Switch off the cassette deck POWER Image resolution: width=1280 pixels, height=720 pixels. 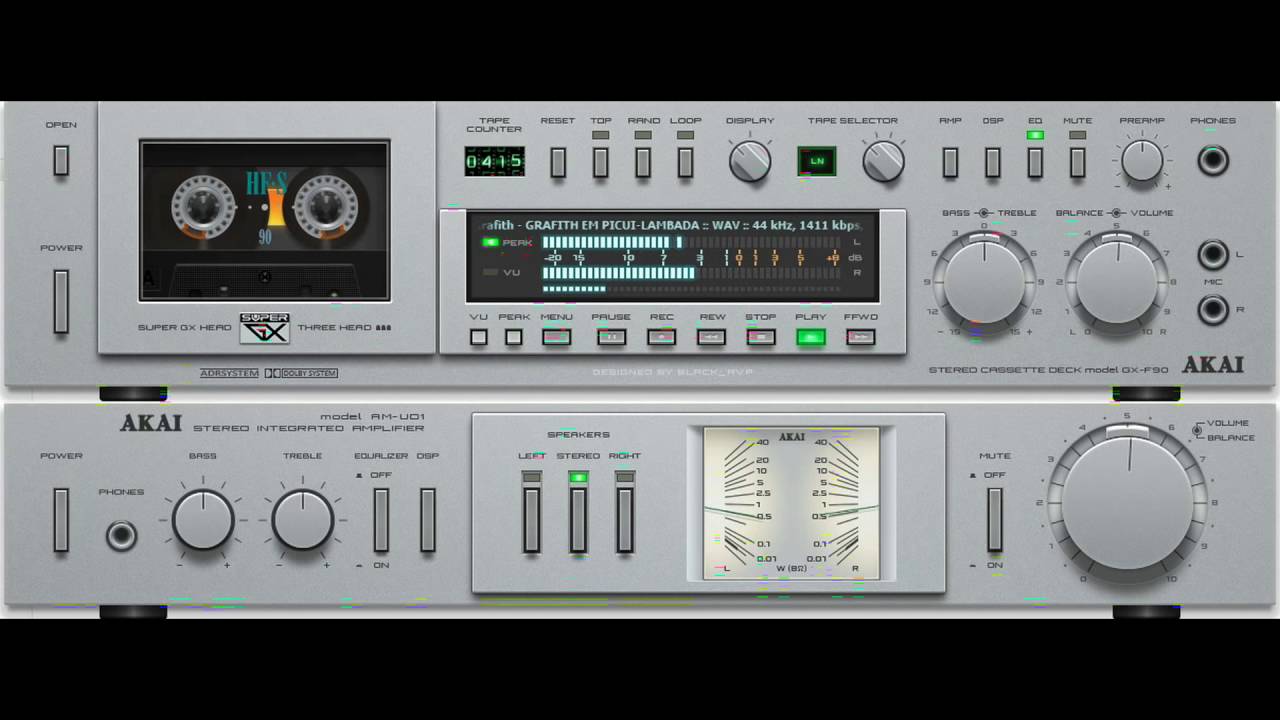pyautogui.click(x=61, y=301)
